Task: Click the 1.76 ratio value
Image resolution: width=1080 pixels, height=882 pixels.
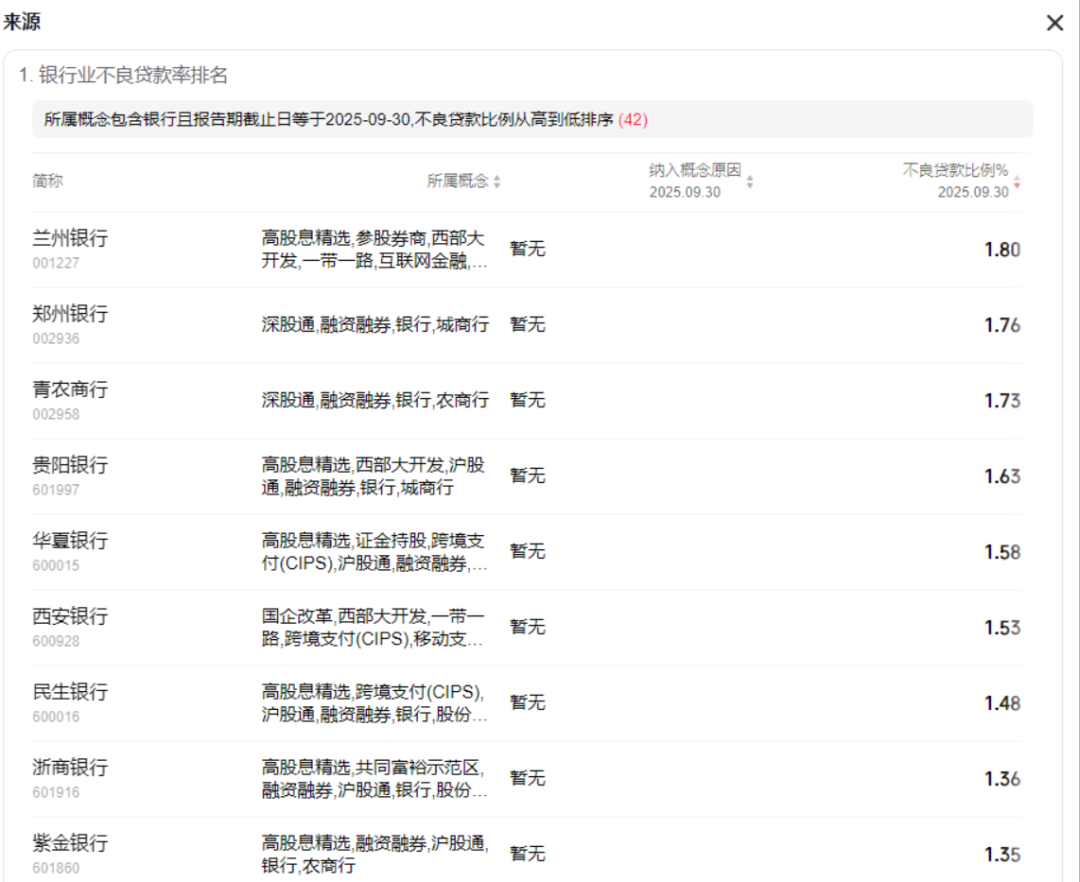Action: pyautogui.click(x=1002, y=326)
